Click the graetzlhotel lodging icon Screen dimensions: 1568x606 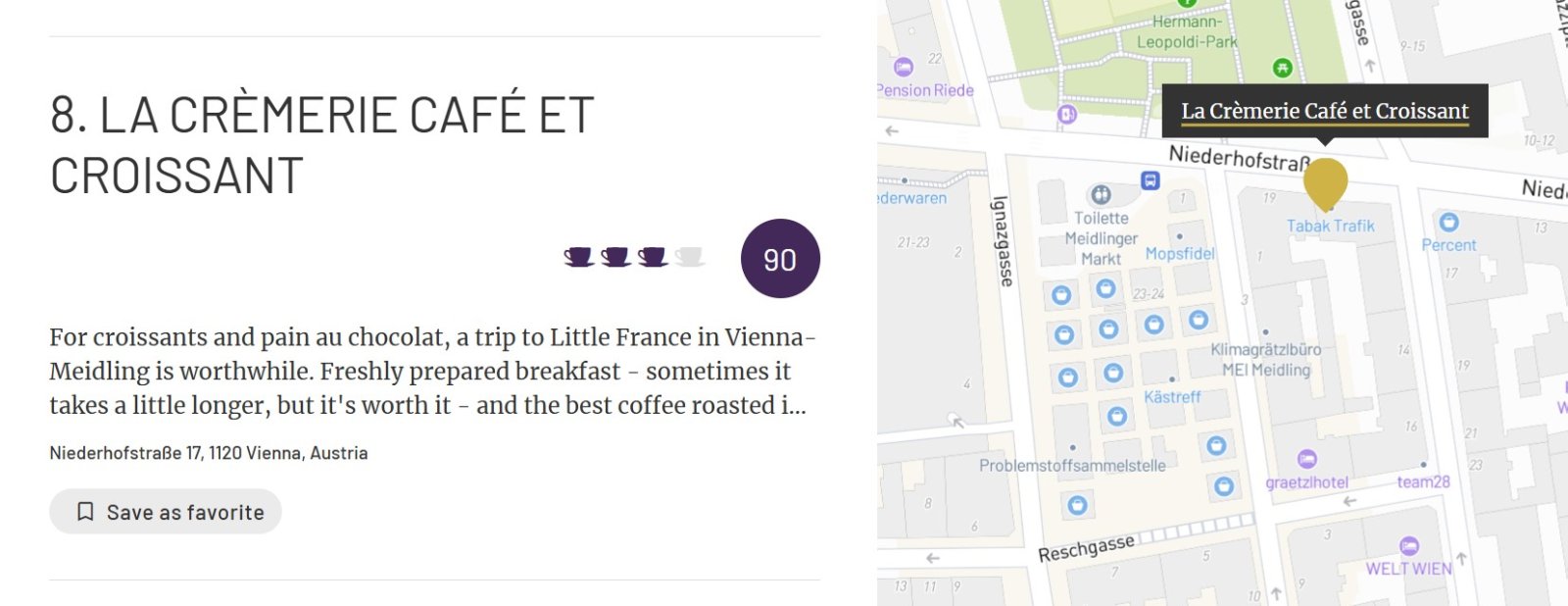(1307, 459)
